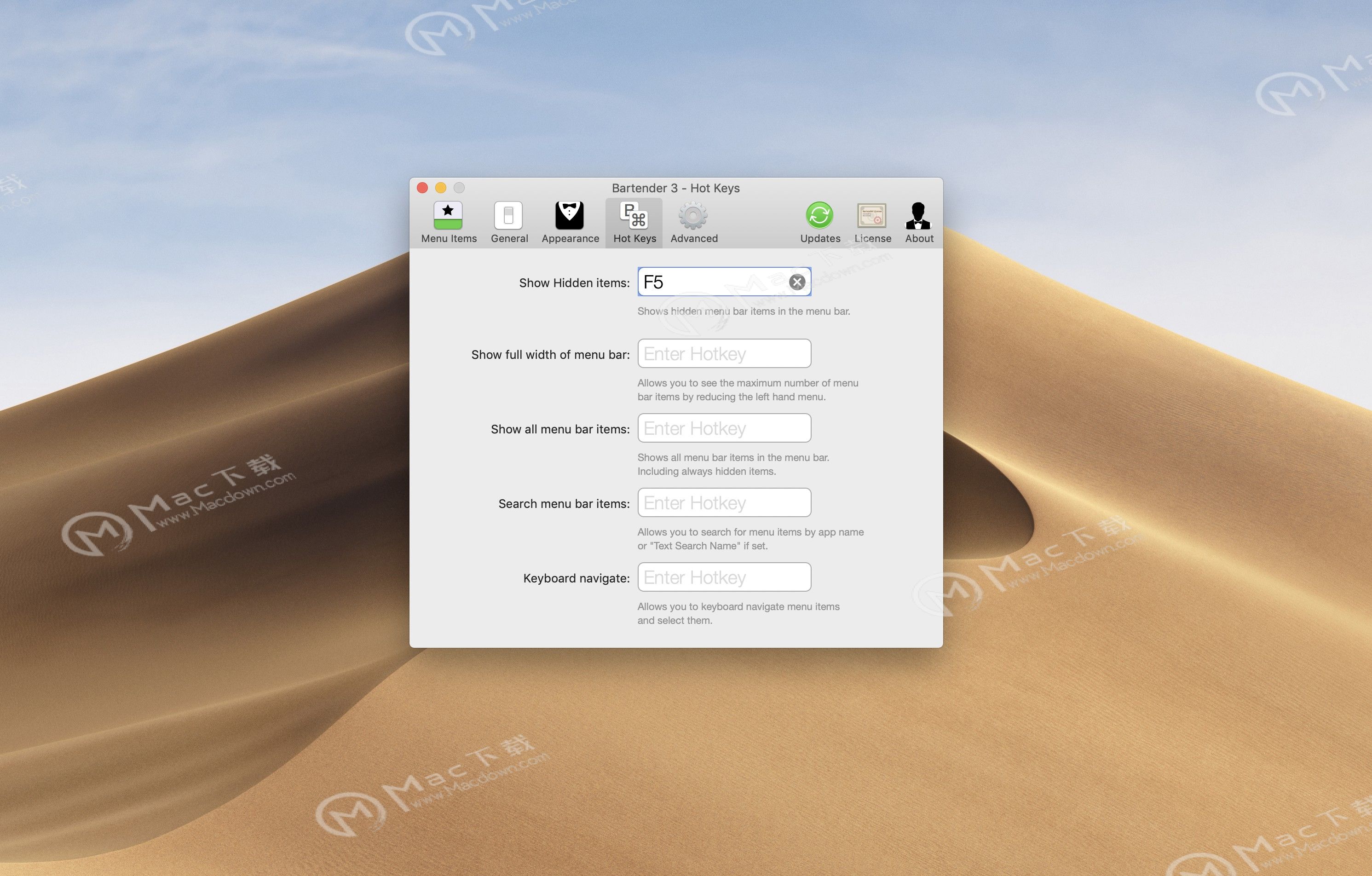Screen dimensions: 1372x876
Task: Open the Updates green refresh icon
Action: (820, 223)
